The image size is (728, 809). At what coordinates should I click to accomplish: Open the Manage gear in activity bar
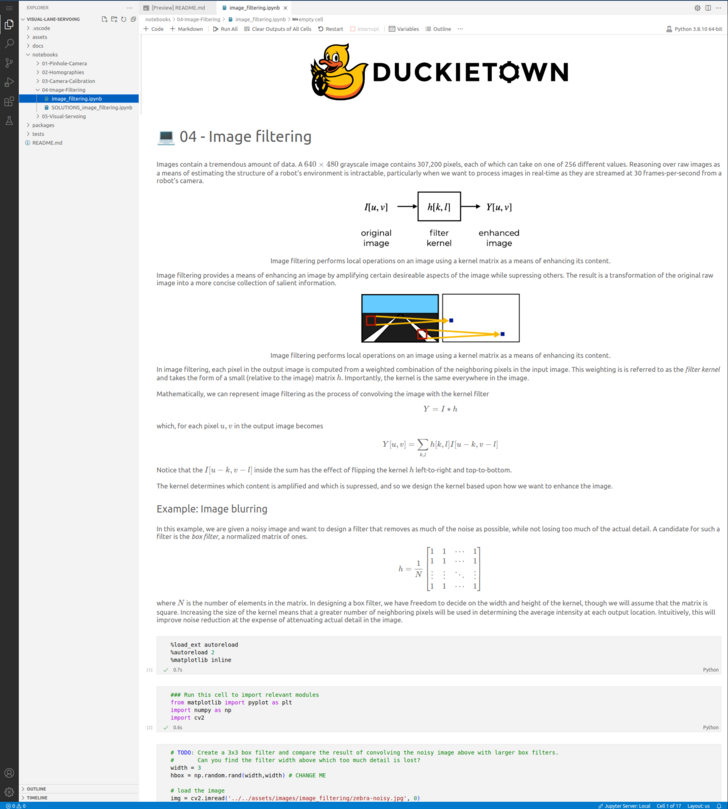[x=9, y=792]
